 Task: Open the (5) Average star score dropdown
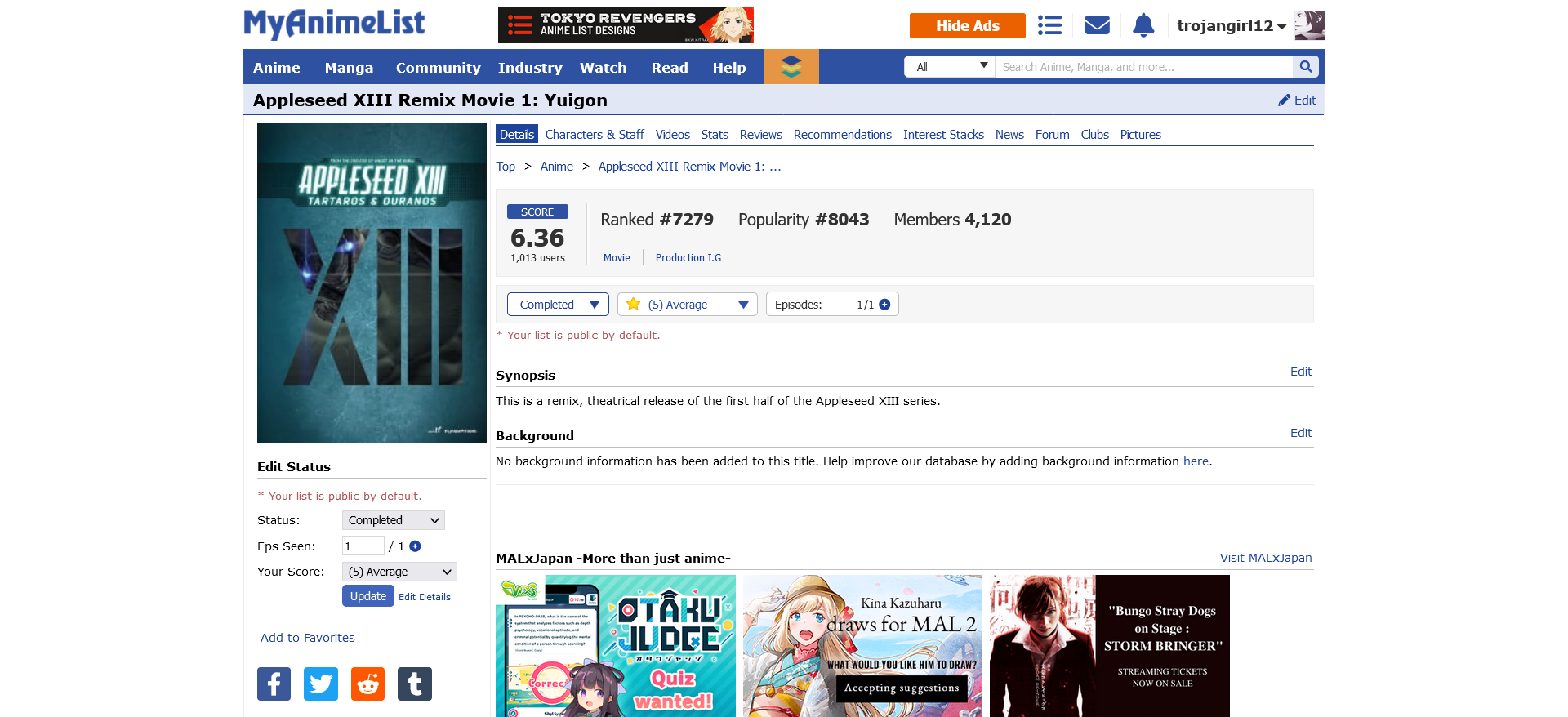tap(687, 305)
